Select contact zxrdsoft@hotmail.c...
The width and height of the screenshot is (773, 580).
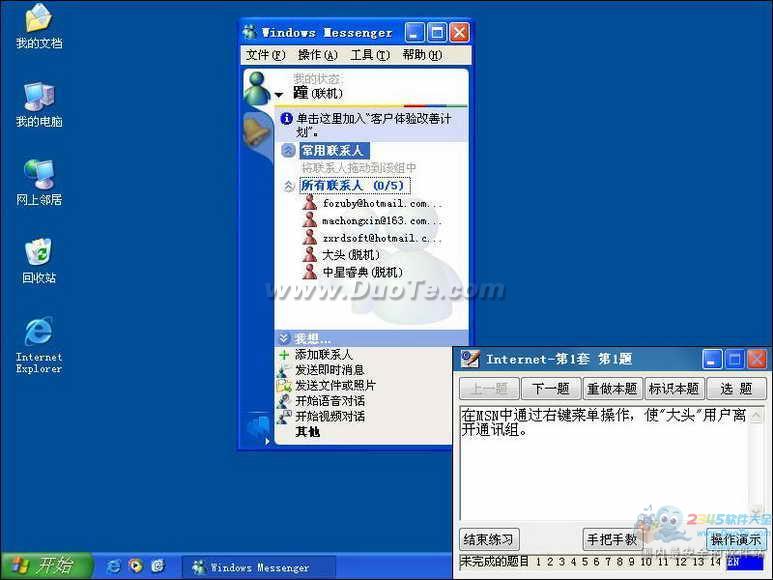click(382, 238)
